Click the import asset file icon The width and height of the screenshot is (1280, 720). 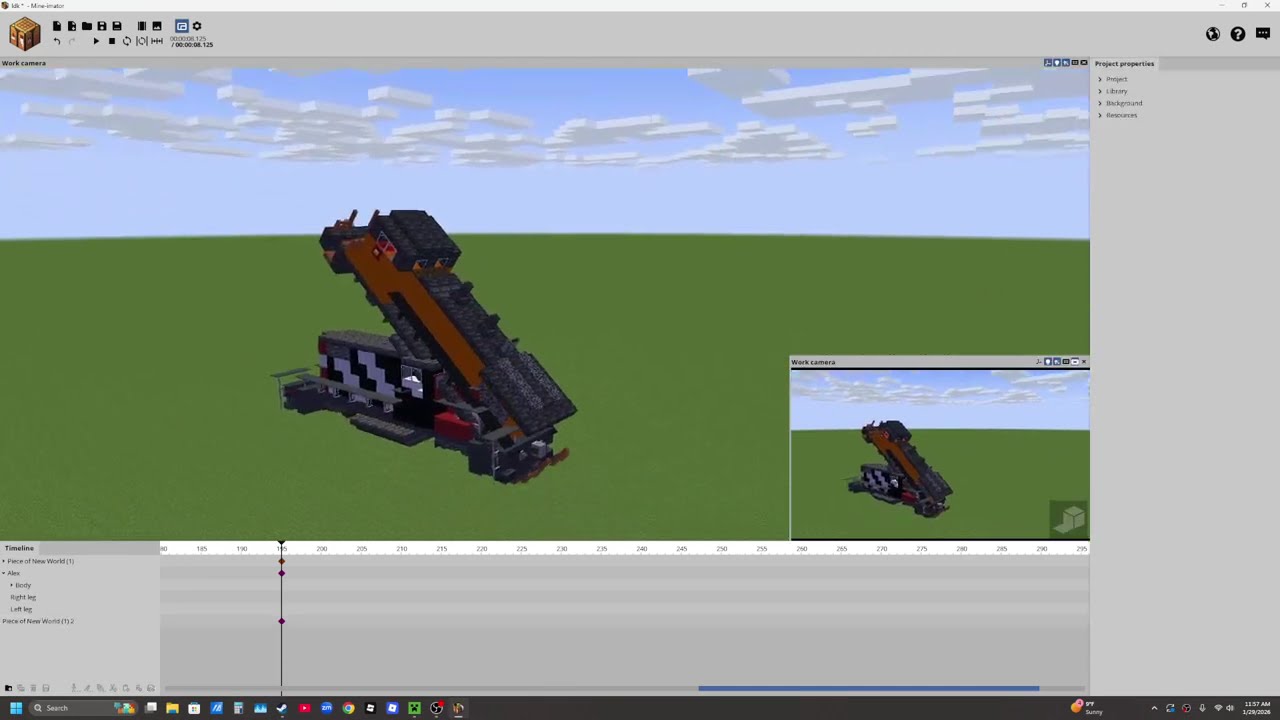pos(72,26)
